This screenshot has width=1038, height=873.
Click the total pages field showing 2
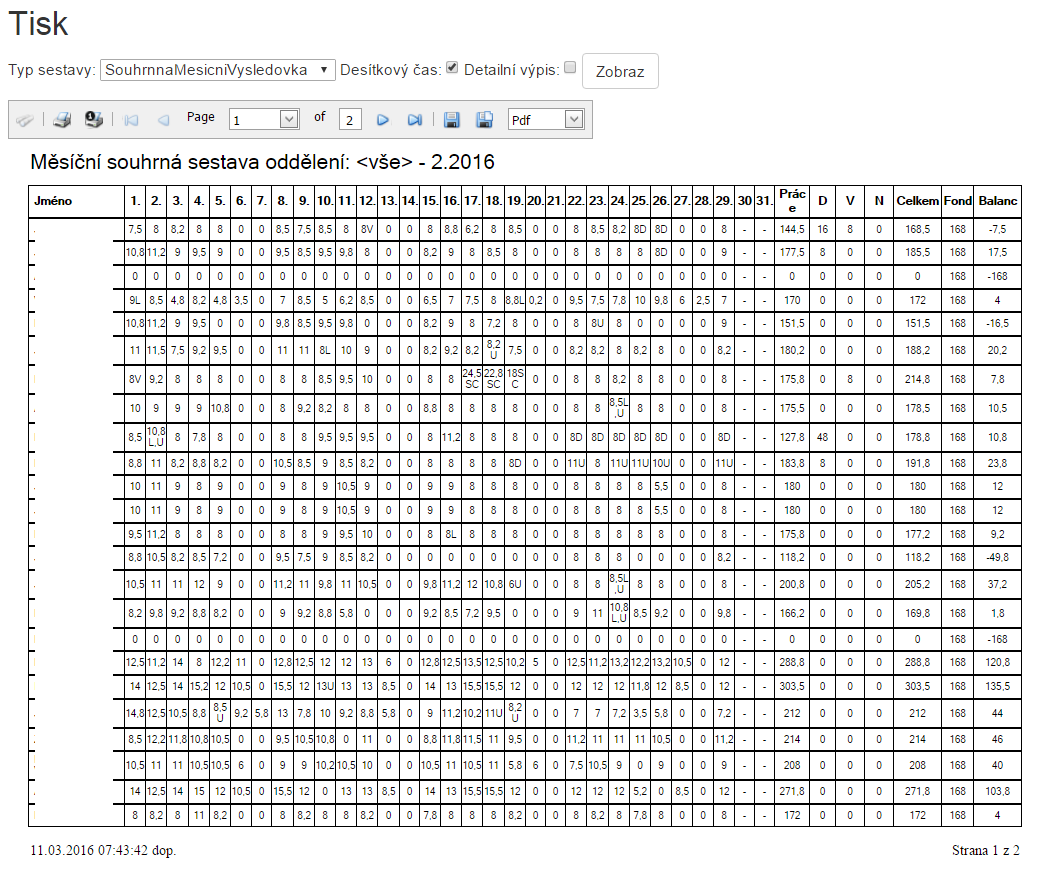coord(350,120)
